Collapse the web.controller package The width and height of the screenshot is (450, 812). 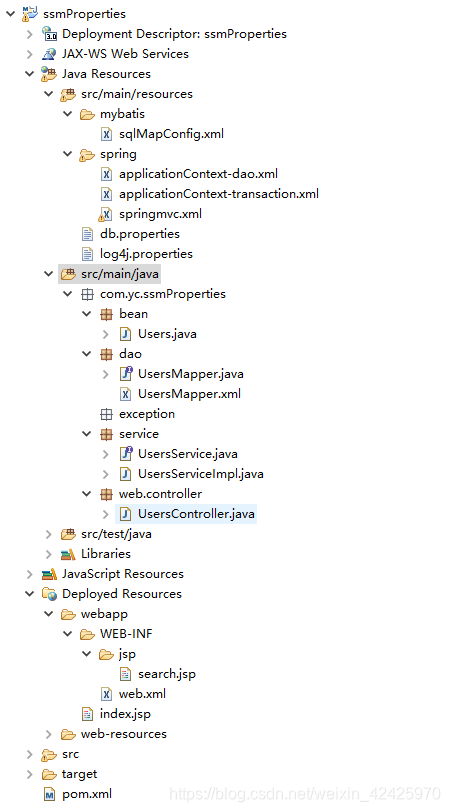87,494
